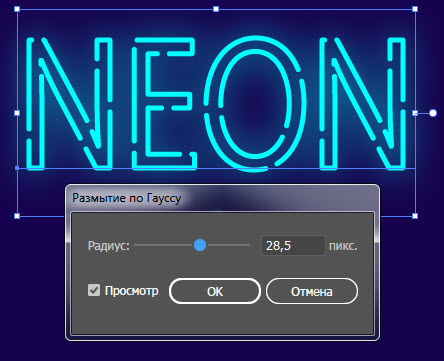Click the letter E in NEON
The image size is (444, 361).
click(x=164, y=103)
